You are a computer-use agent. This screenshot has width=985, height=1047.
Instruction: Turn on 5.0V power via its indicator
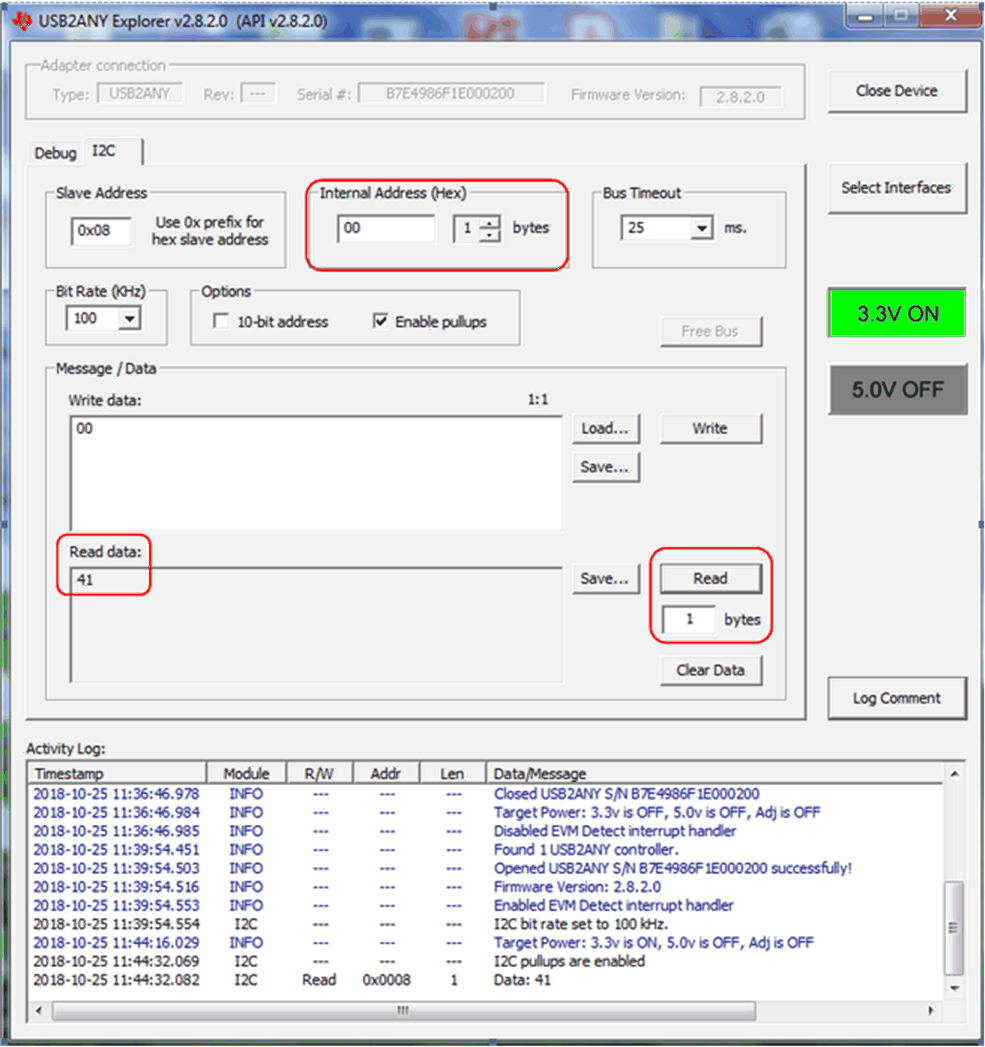[x=896, y=390]
